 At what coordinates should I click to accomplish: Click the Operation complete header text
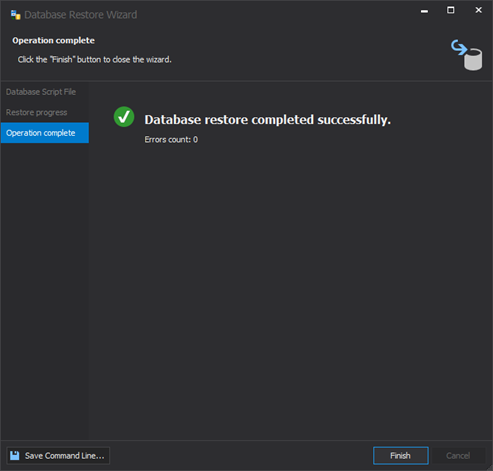53,40
